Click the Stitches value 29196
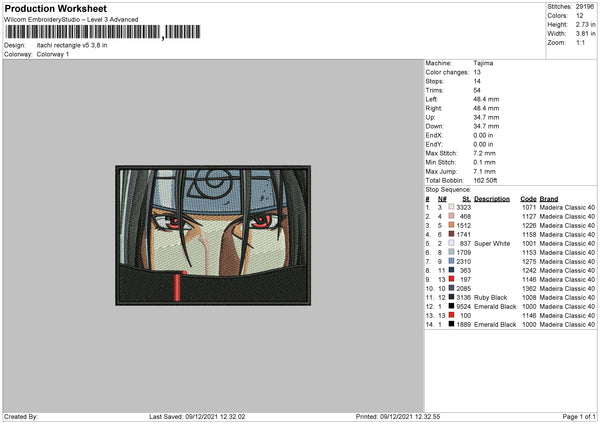Viewport: 600px width, 424px height. click(585, 7)
